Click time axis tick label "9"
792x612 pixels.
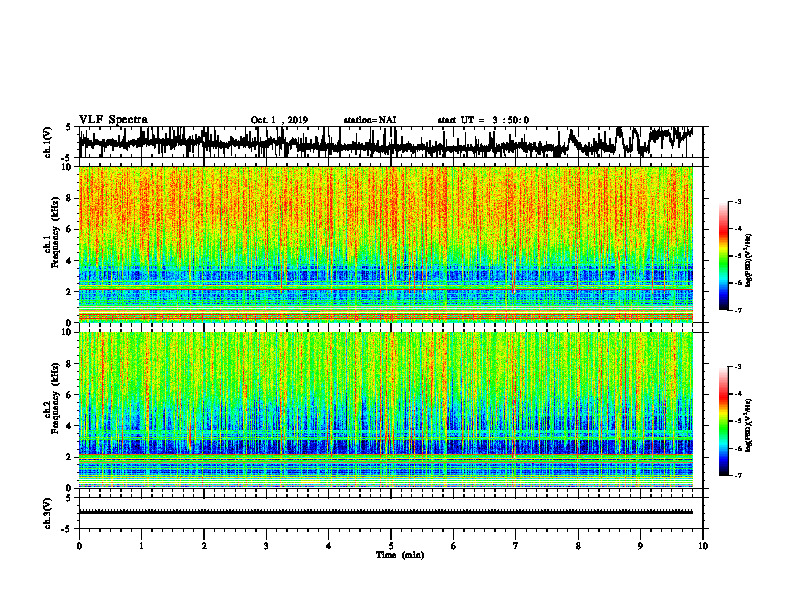click(x=640, y=546)
